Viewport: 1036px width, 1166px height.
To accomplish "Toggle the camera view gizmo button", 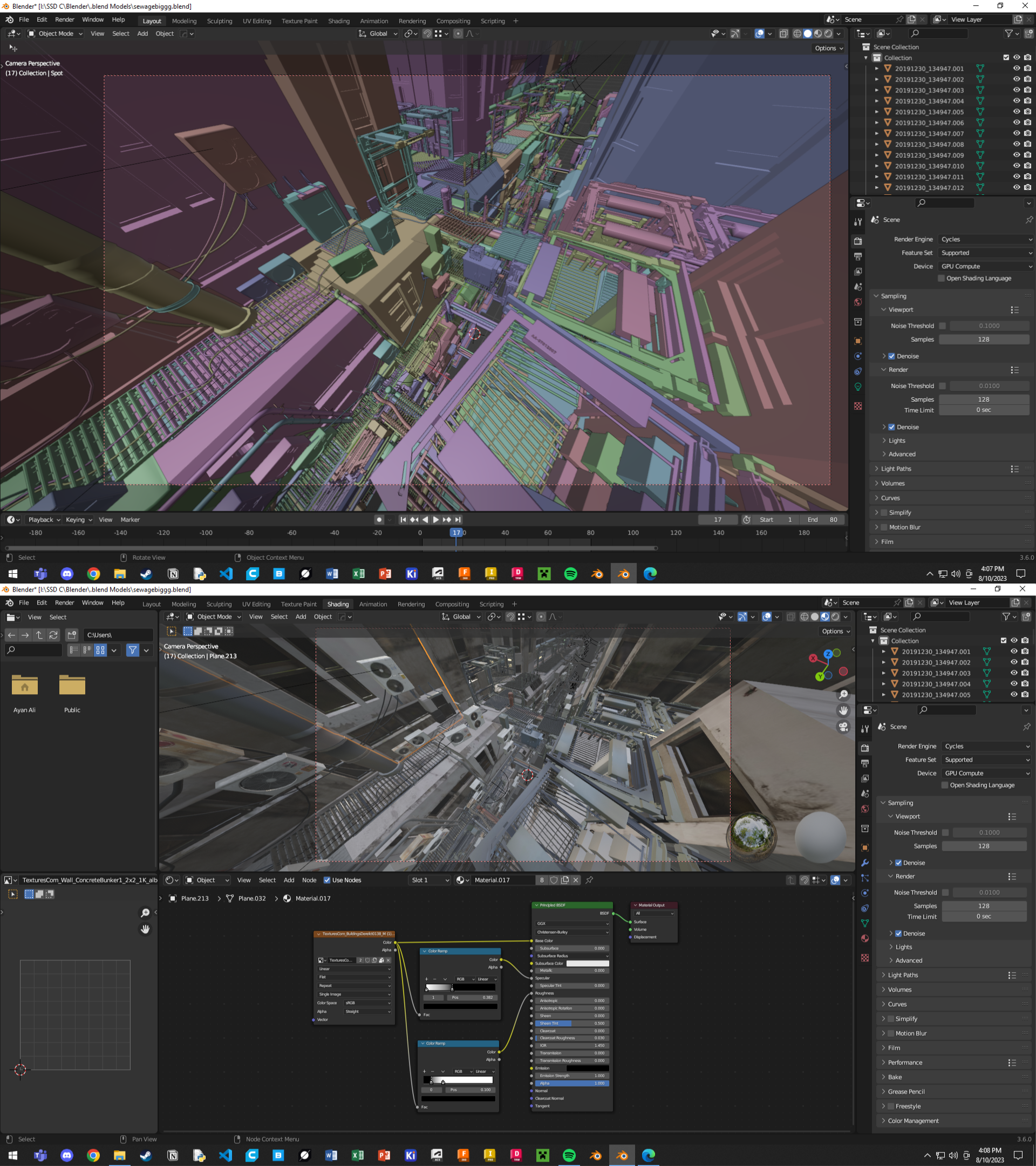I will pos(843,727).
